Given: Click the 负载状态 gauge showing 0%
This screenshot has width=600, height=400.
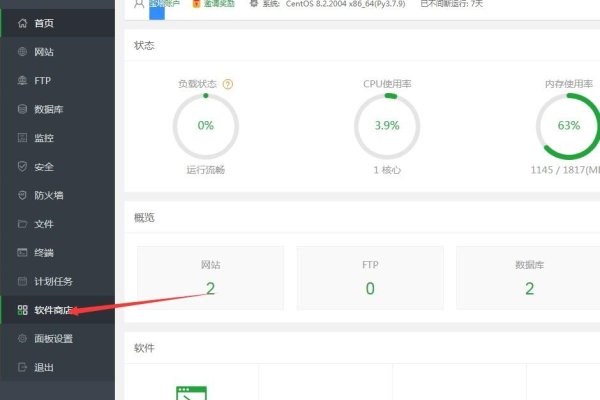Looking at the screenshot, I should coord(206,126).
